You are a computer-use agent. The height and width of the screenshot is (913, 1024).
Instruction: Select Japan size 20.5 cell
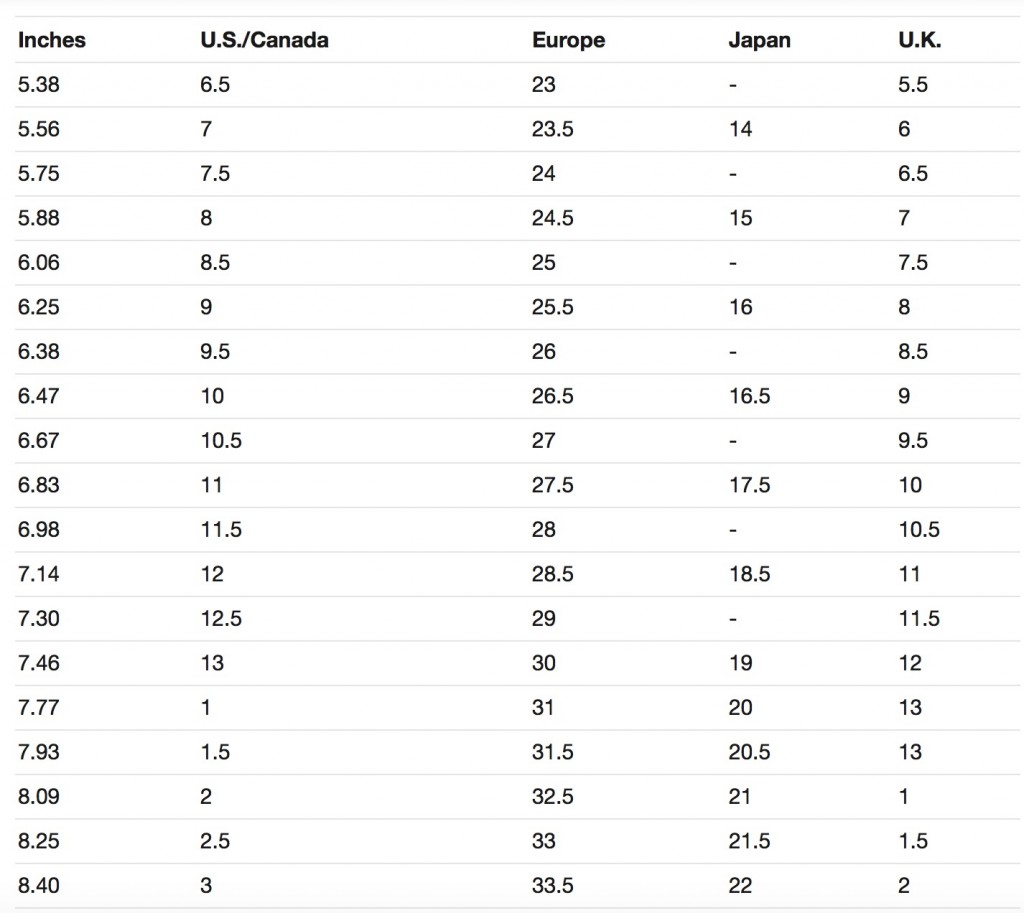point(750,752)
